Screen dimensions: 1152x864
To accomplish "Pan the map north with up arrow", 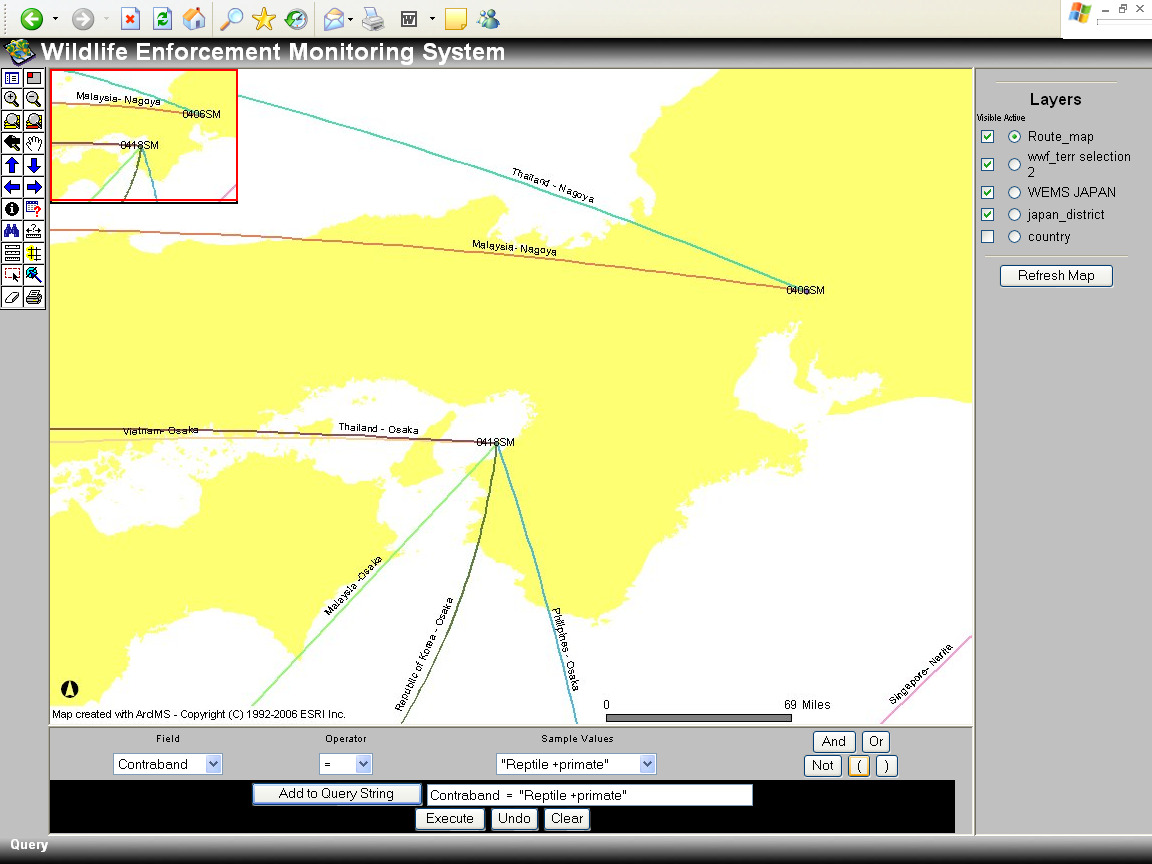I will [12, 165].
